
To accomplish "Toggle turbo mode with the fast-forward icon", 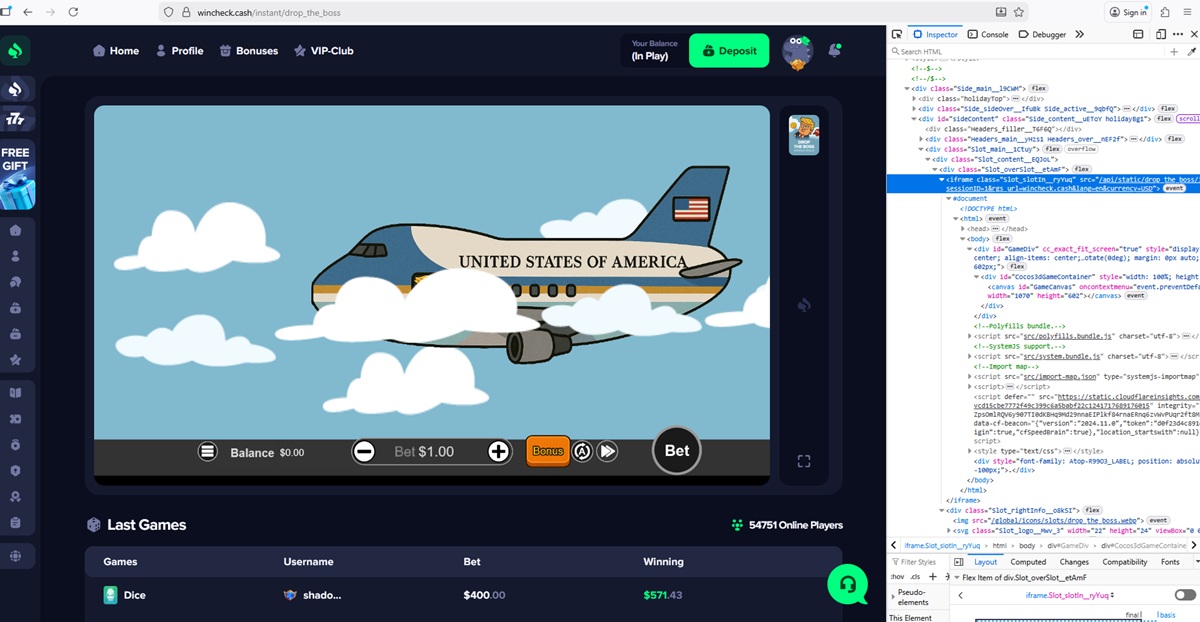I will point(607,451).
